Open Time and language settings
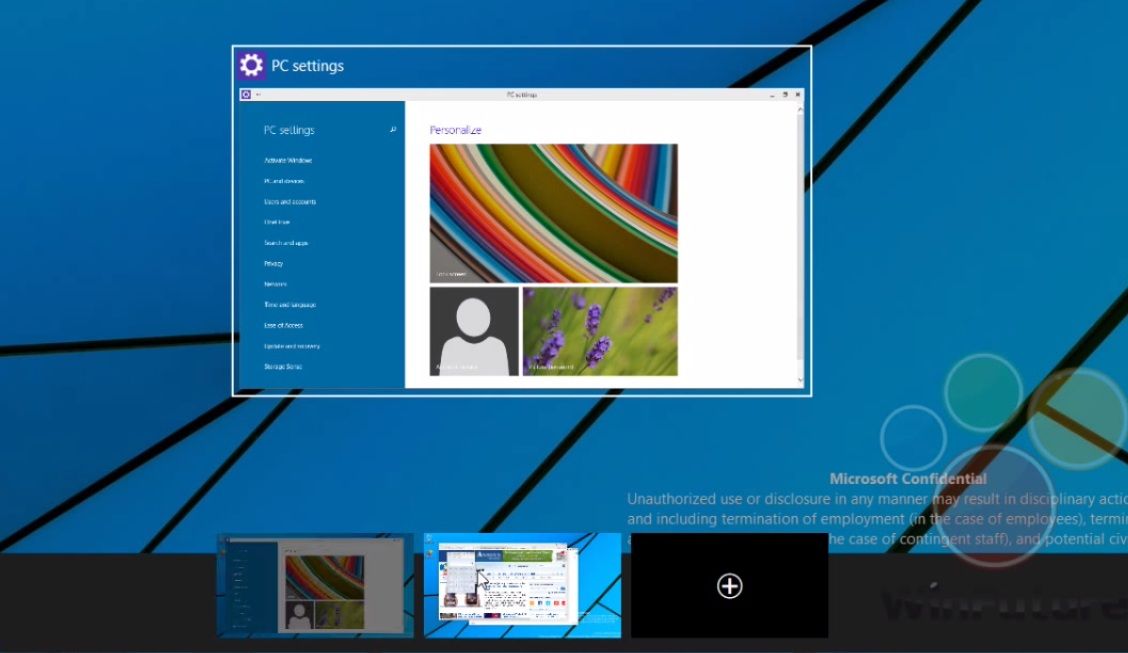 (x=290, y=305)
